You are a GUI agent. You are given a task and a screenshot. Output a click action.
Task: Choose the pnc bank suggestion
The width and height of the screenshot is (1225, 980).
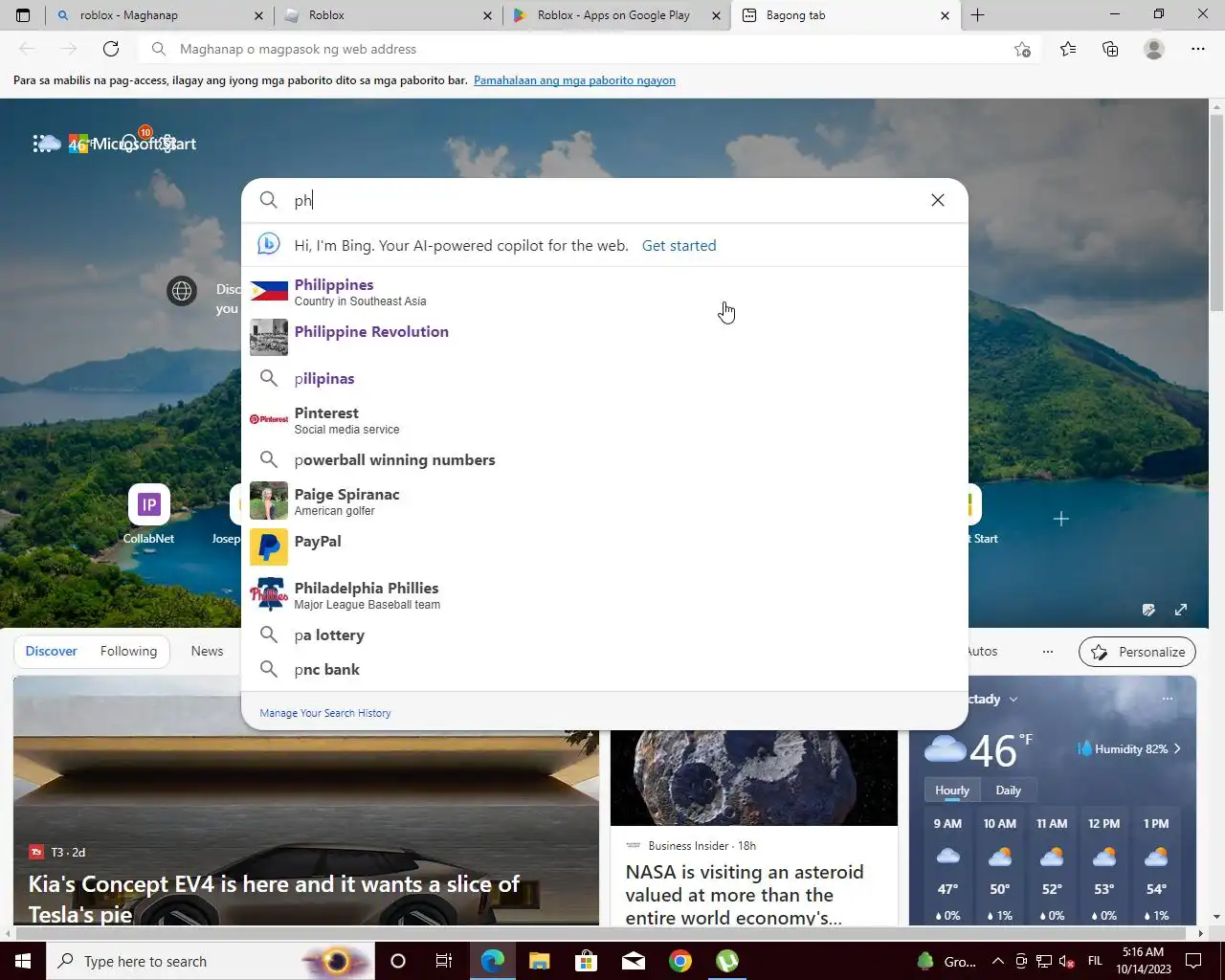point(605,669)
